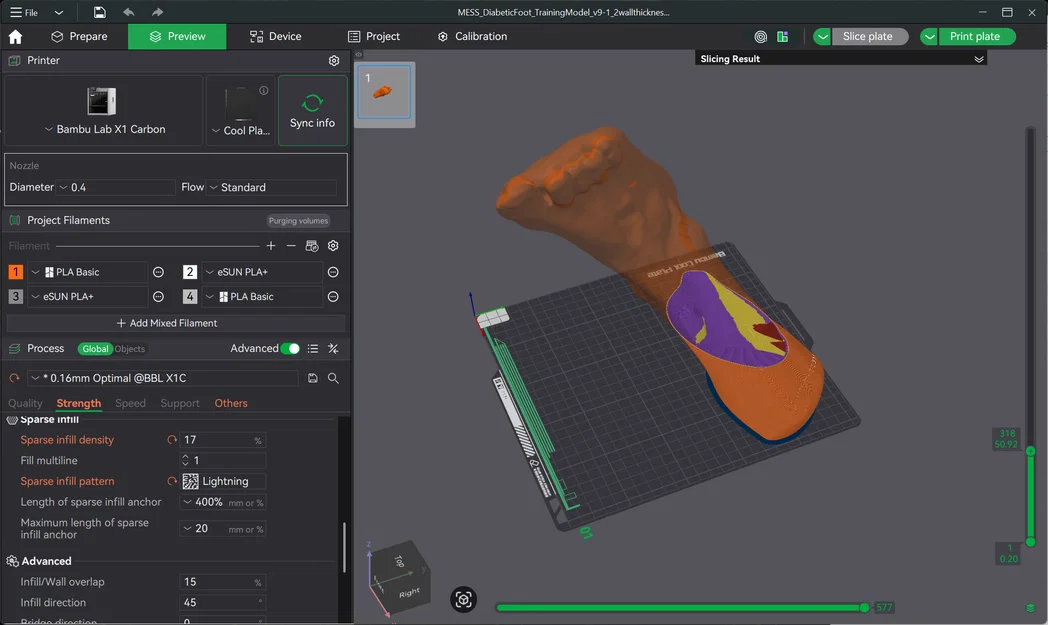Redo the last action
This screenshot has height=625, width=1048.
tap(157, 12)
